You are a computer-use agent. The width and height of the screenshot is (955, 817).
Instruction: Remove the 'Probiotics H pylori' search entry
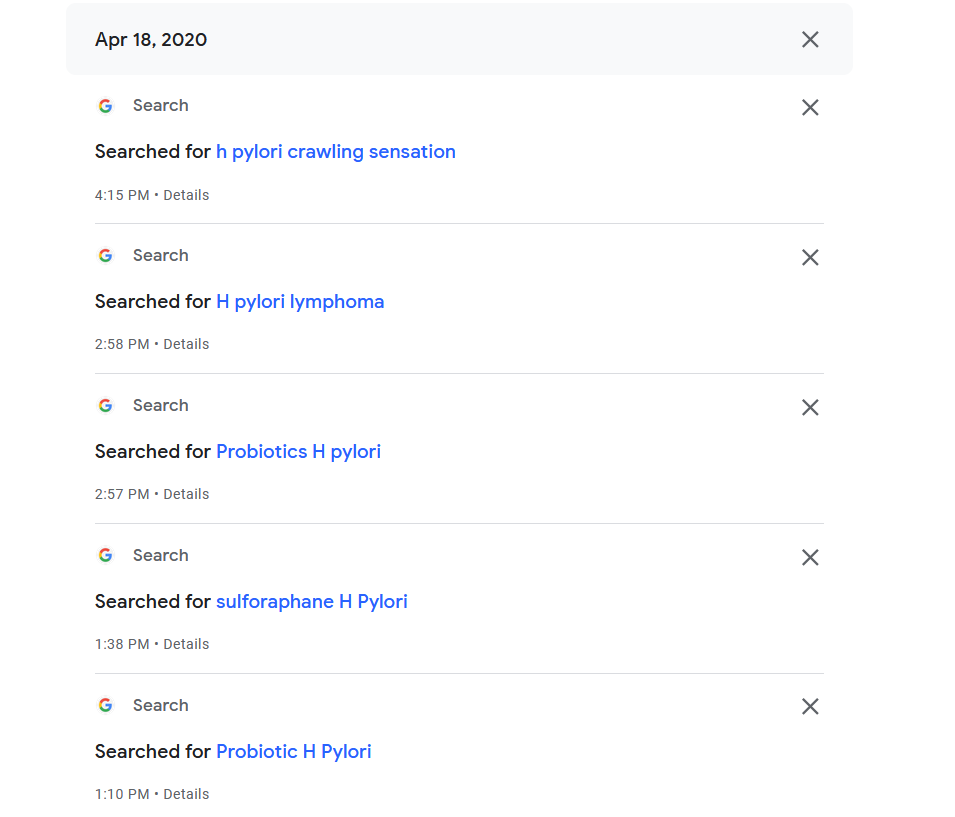pyautogui.click(x=809, y=407)
